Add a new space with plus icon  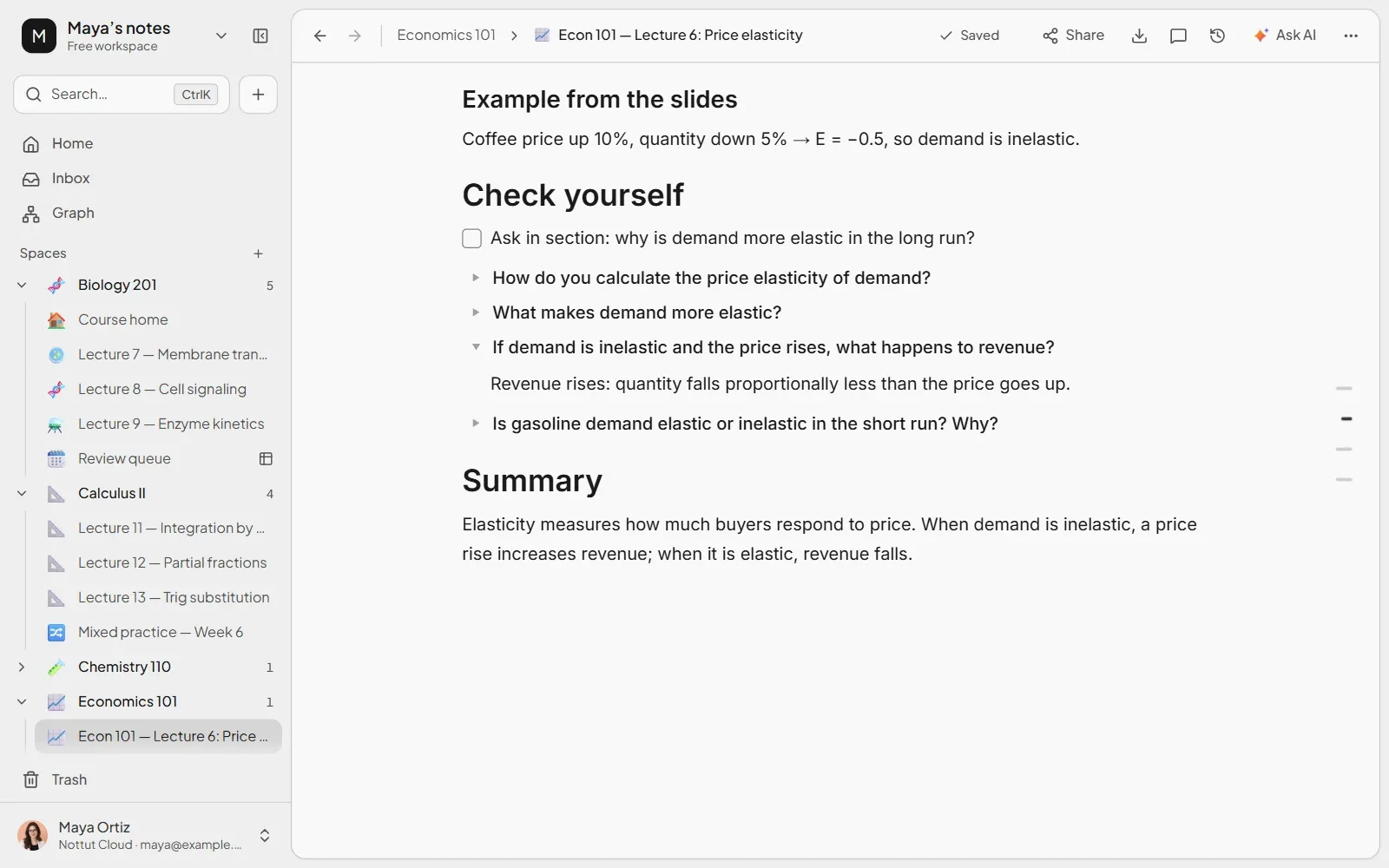tap(258, 253)
